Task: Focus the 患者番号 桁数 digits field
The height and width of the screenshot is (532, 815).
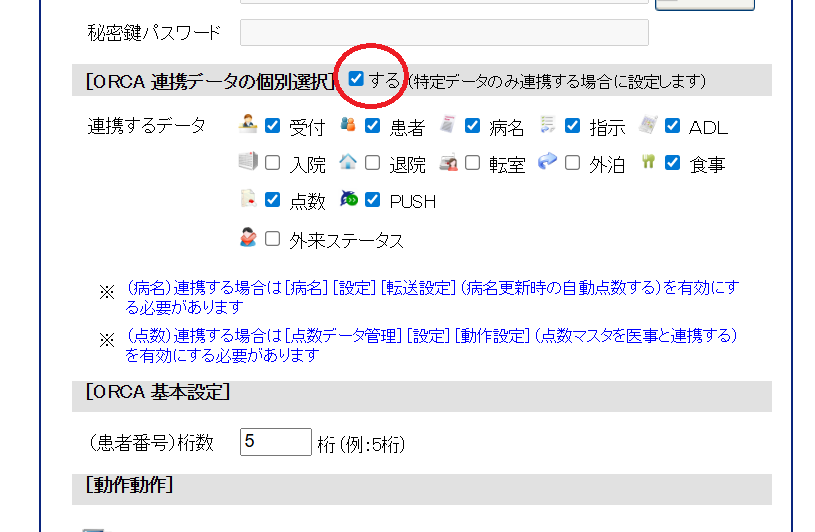Action: coord(276,442)
